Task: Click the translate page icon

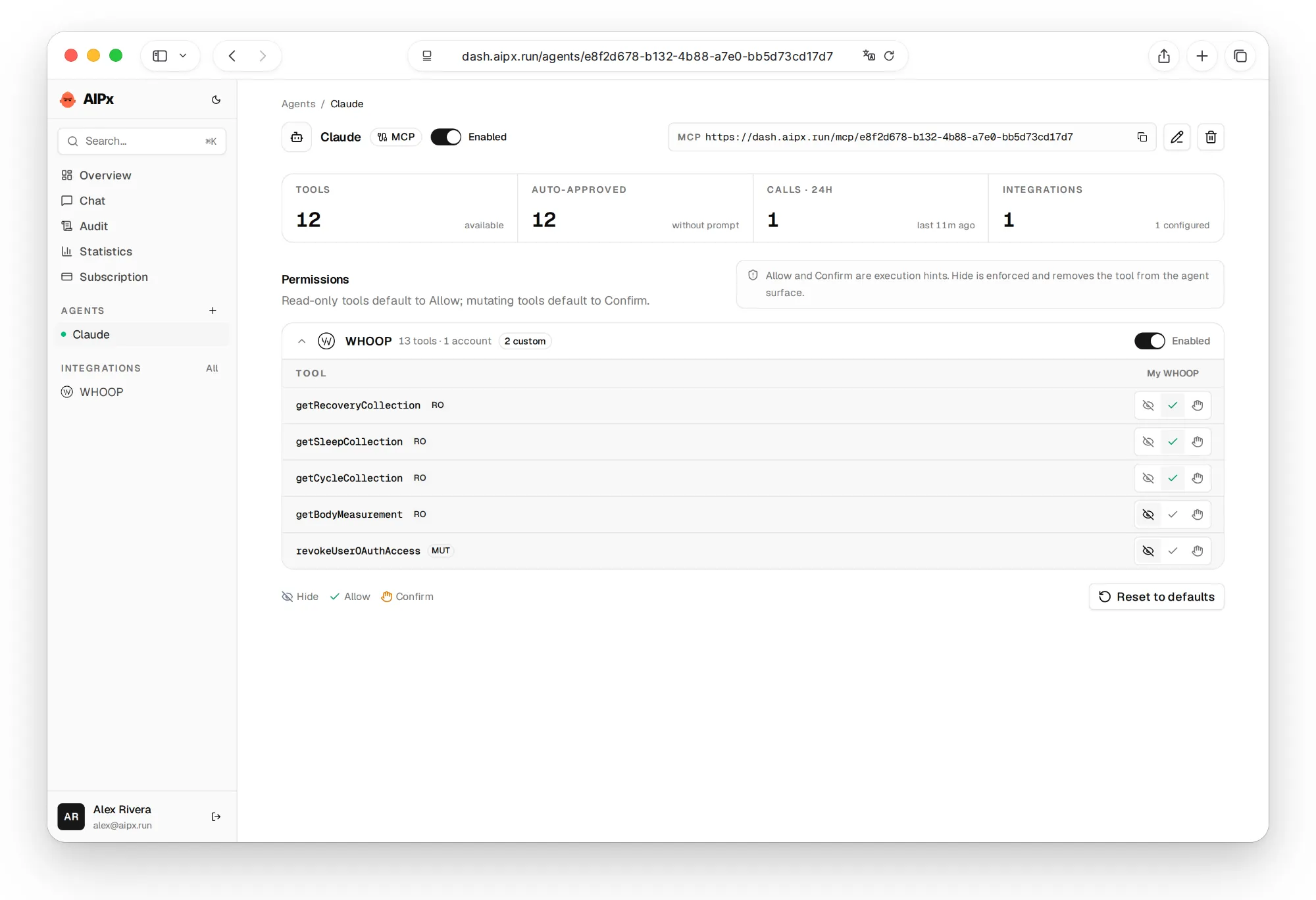Action: pyautogui.click(x=869, y=56)
